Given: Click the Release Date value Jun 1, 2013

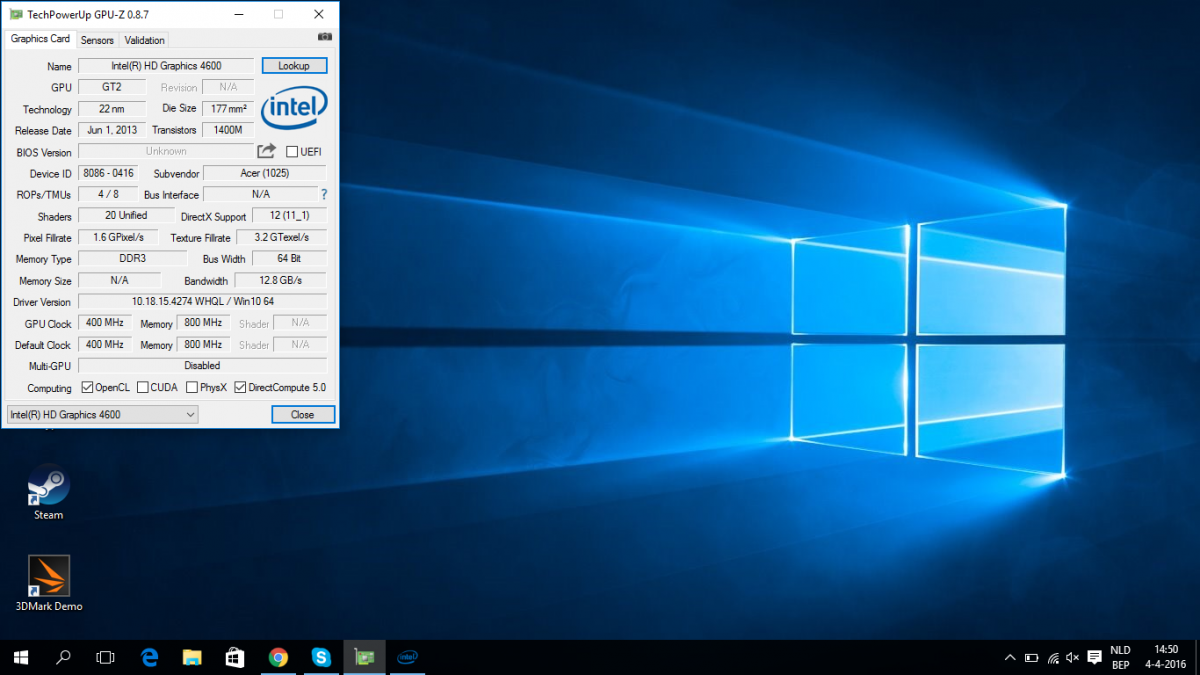Looking at the screenshot, I should tap(112, 130).
